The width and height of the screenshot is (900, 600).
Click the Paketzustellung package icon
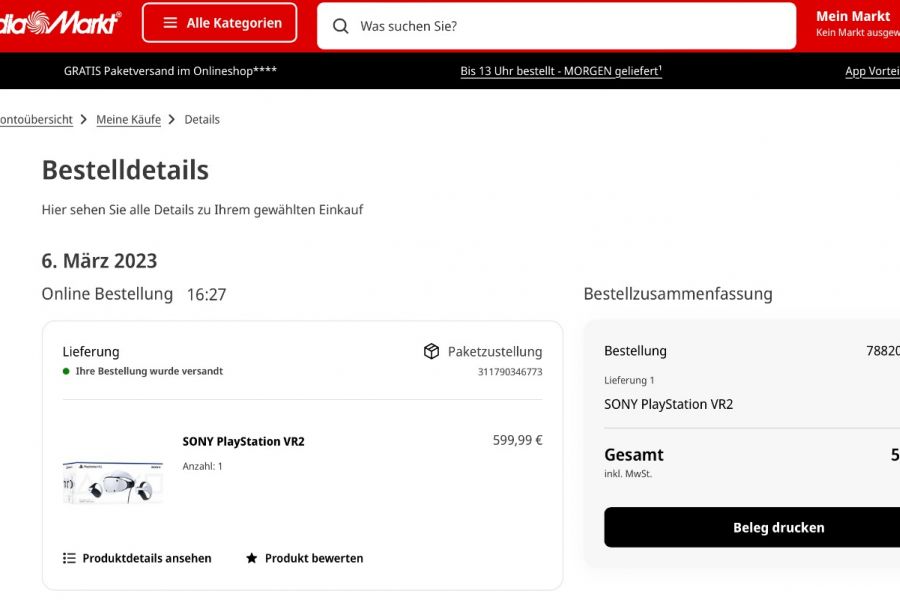(x=431, y=351)
